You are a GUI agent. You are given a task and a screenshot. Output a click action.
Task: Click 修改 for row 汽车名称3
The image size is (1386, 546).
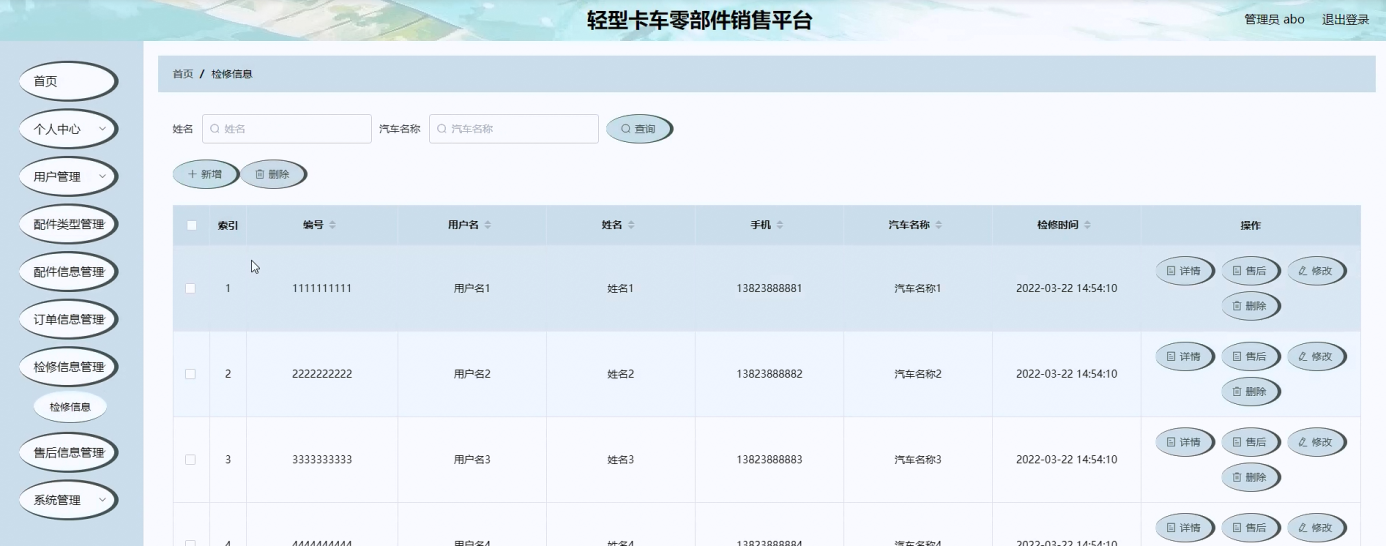[x=1316, y=442]
